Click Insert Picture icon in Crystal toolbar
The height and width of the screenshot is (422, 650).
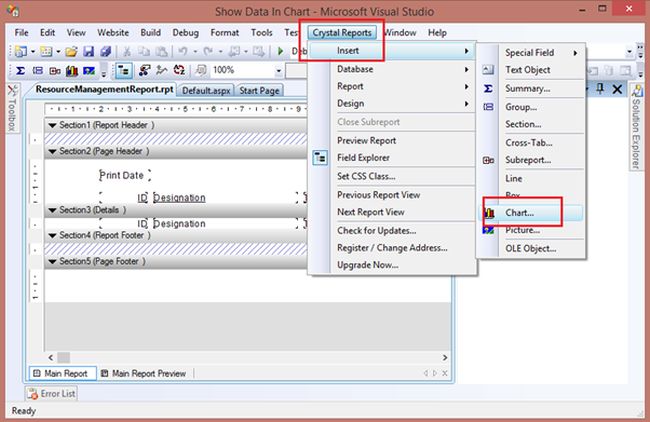89,71
